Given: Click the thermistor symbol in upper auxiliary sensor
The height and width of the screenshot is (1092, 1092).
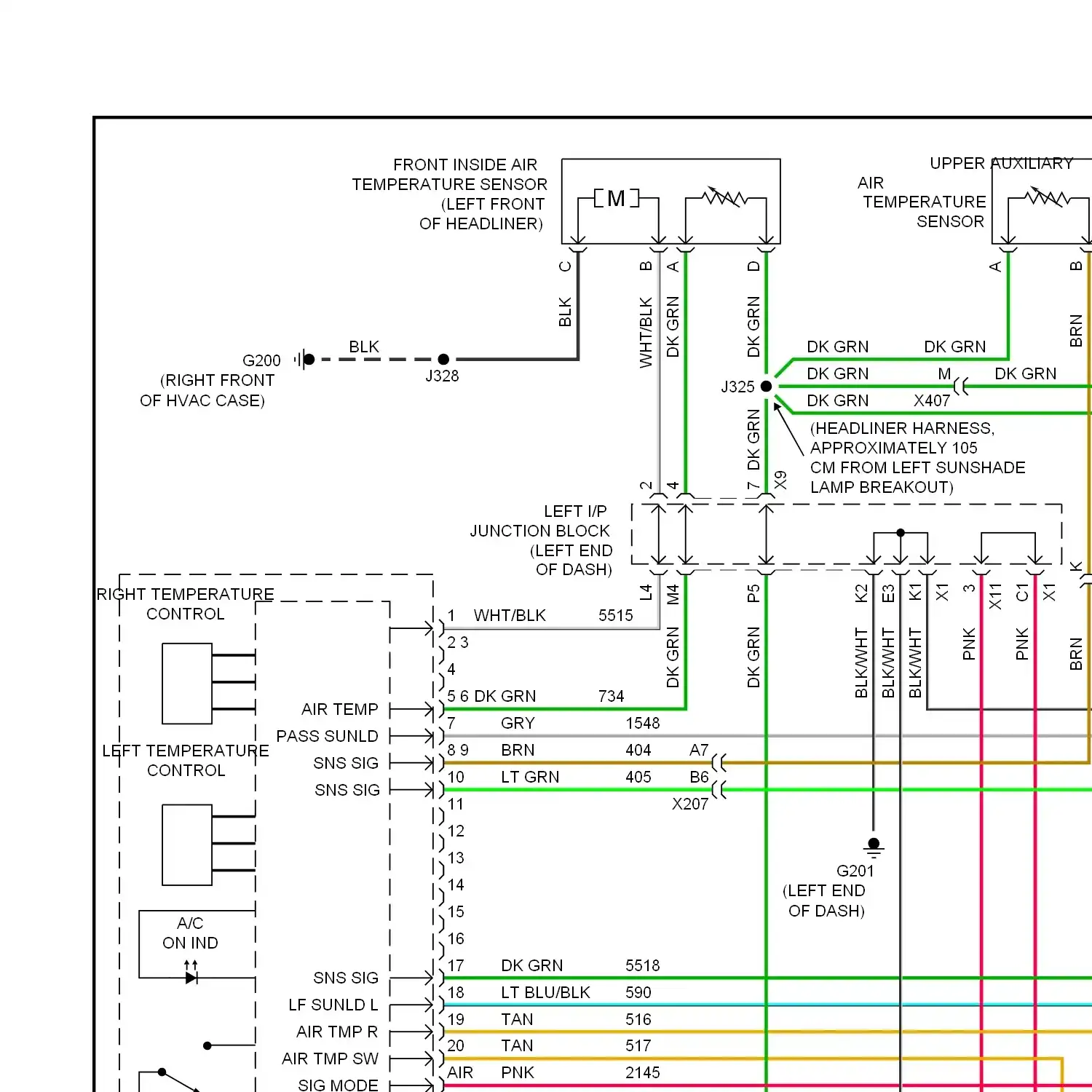Looking at the screenshot, I should click(1047, 197).
